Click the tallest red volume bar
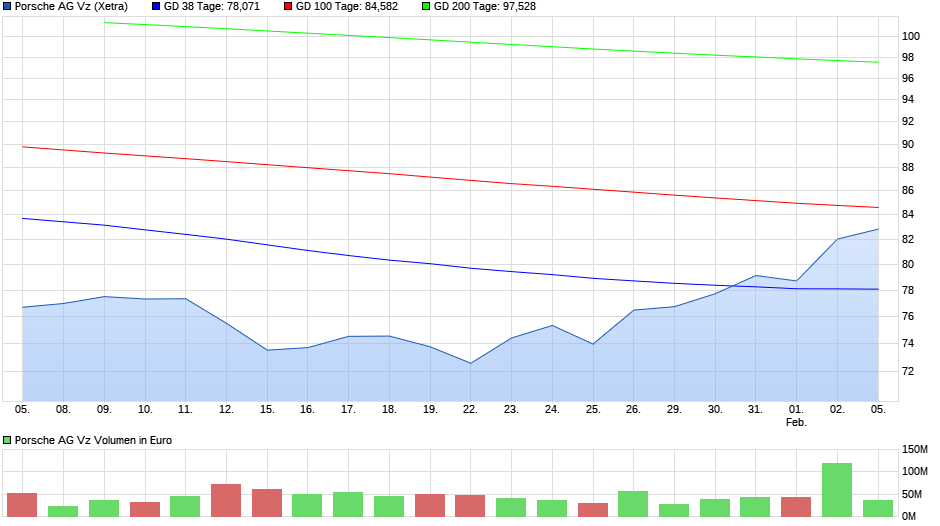 (226, 500)
